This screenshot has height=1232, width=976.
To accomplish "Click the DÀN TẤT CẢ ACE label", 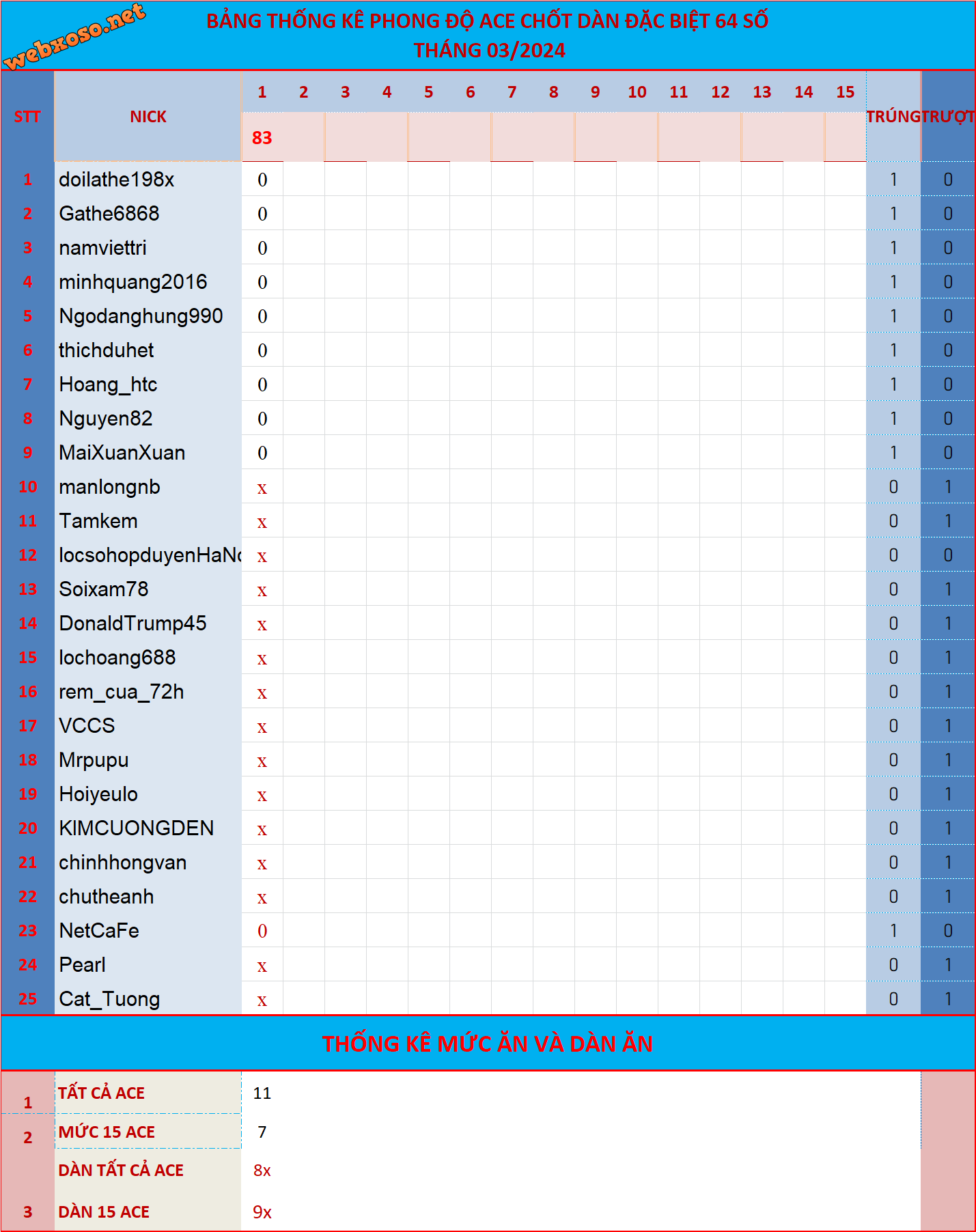I will 121,1171.
